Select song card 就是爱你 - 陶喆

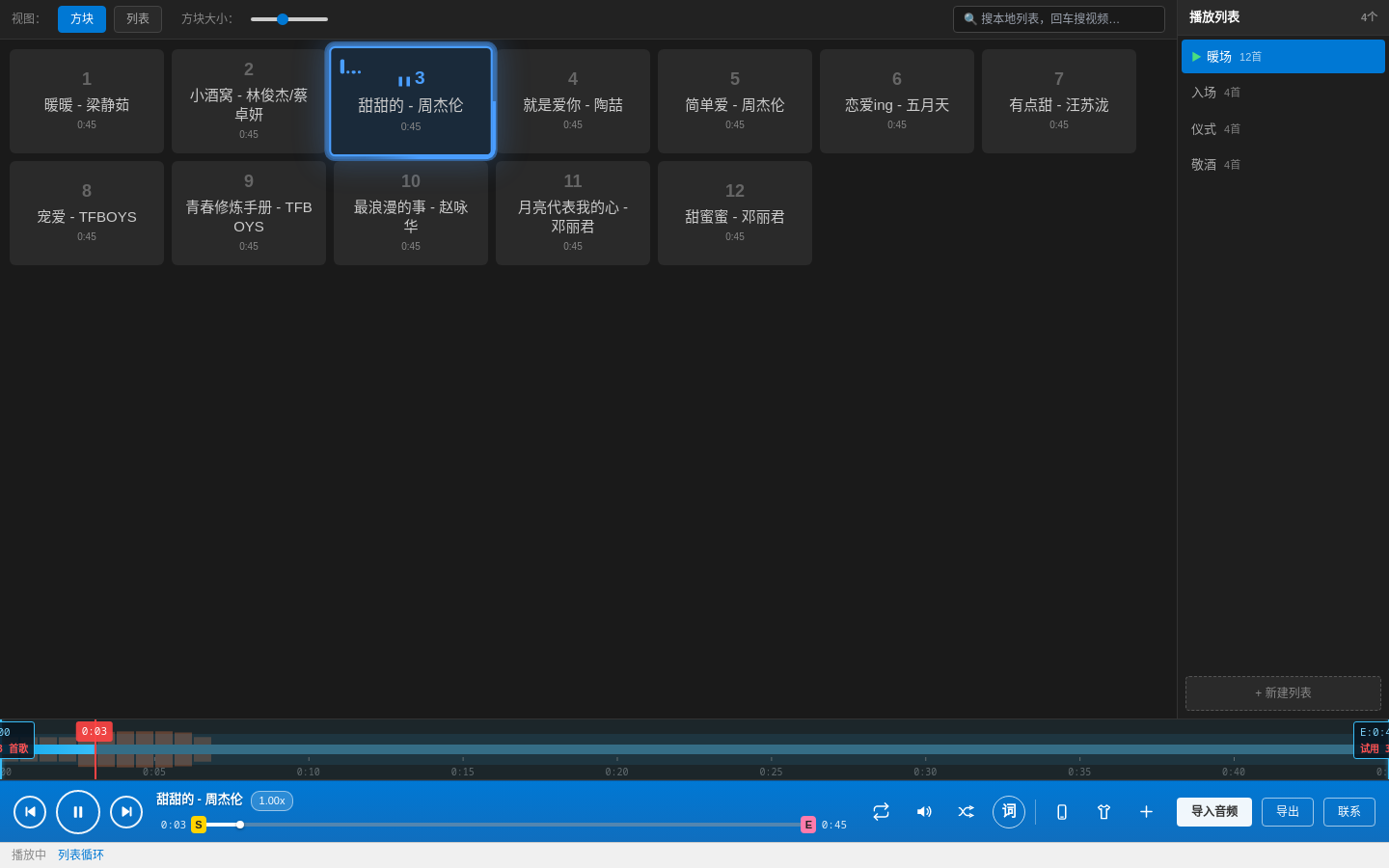click(x=573, y=101)
